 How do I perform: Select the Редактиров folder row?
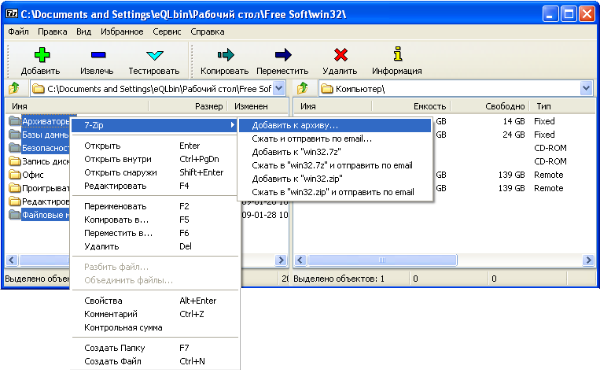(x=39, y=202)
